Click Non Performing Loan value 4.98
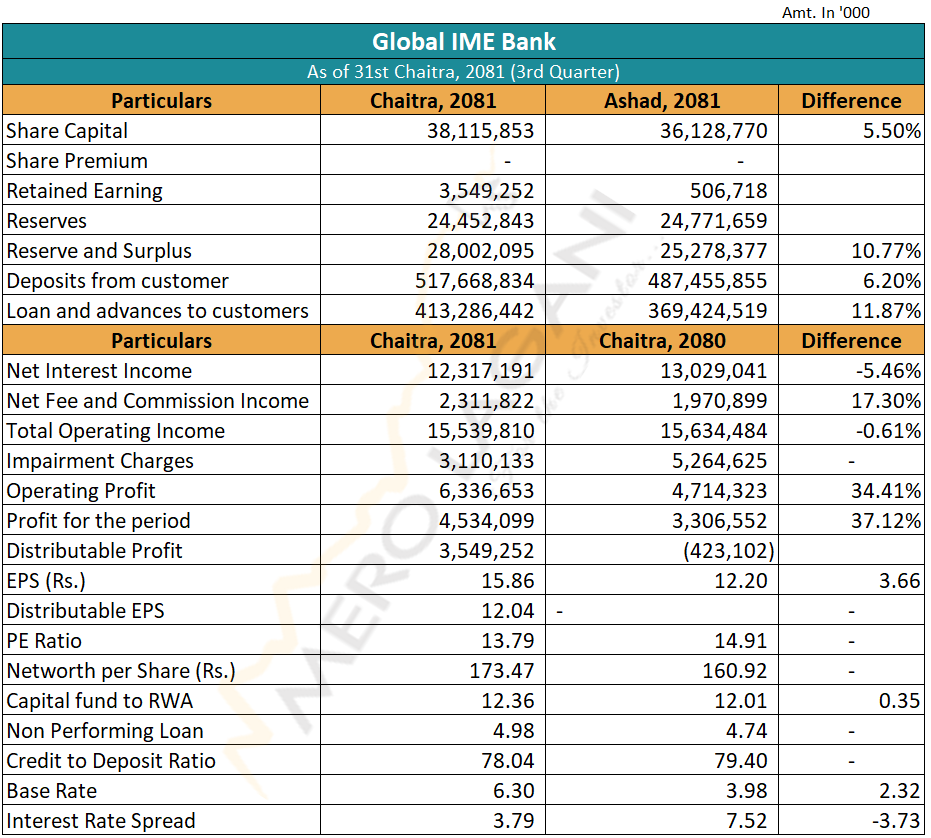The height and width of the screenshot is (838, 931). tap(514, 731)
